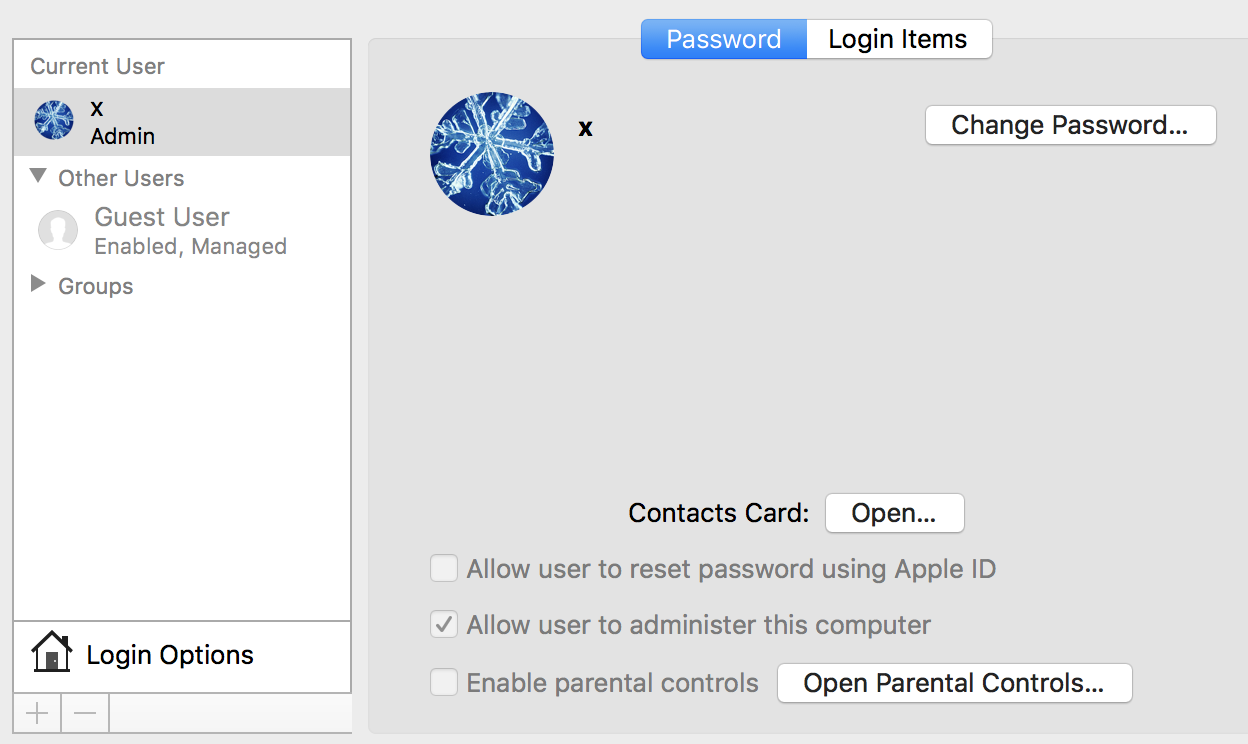Click Open Parental Controls button
Image resolution: width=1248 pixels, height=744 pixels.
point(953,683)
